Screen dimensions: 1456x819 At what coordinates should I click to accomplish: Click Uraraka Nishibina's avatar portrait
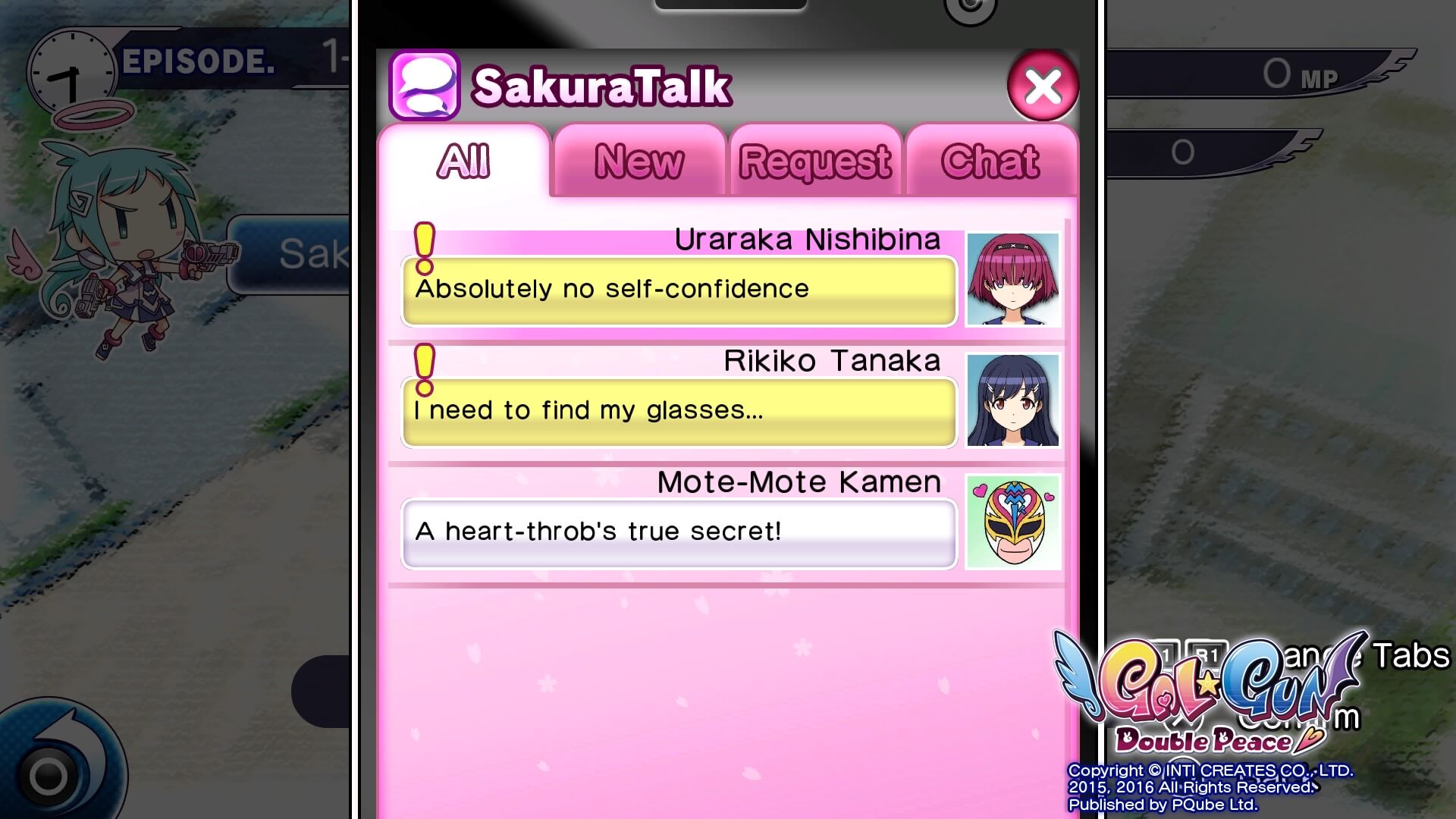click(1012, 279)
